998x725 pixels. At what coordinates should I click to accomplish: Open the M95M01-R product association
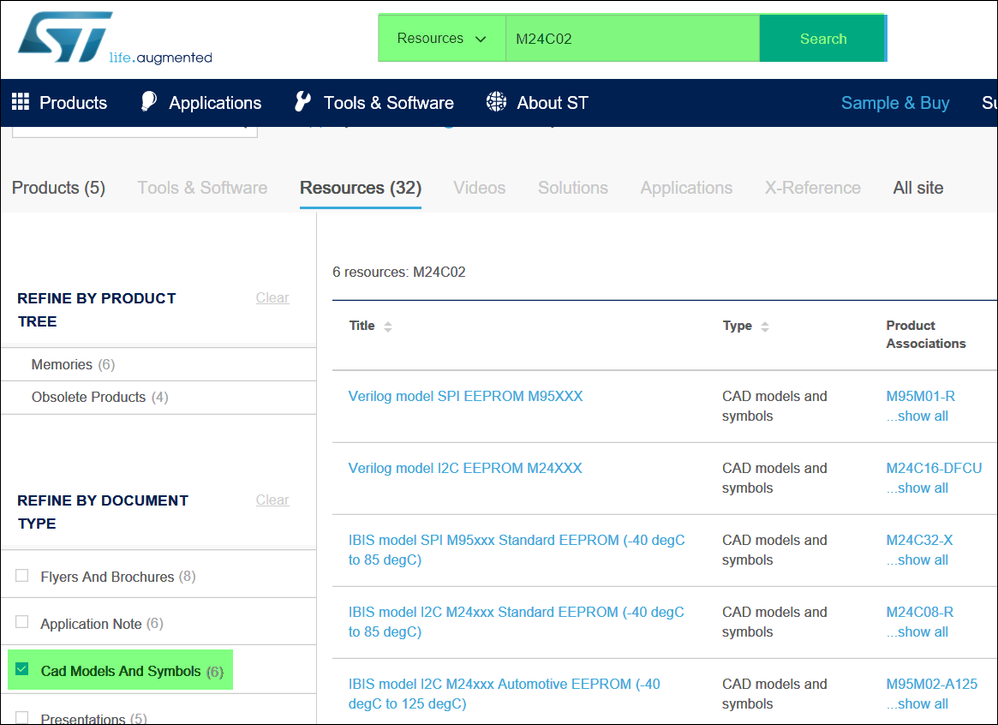(920, 397)
